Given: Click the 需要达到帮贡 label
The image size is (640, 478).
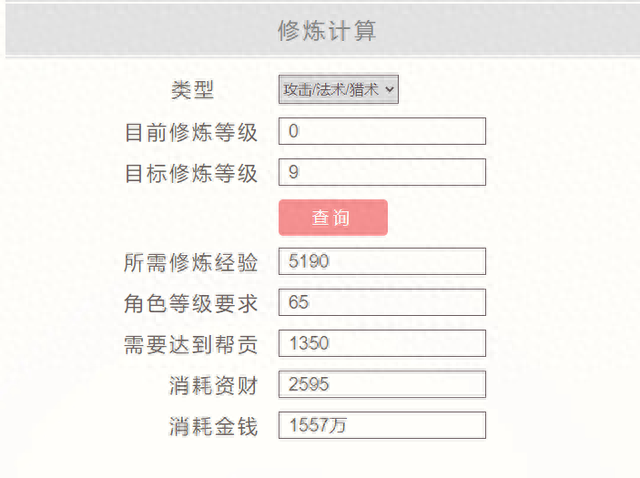Looking at the screenshot, I should (191, 345).
